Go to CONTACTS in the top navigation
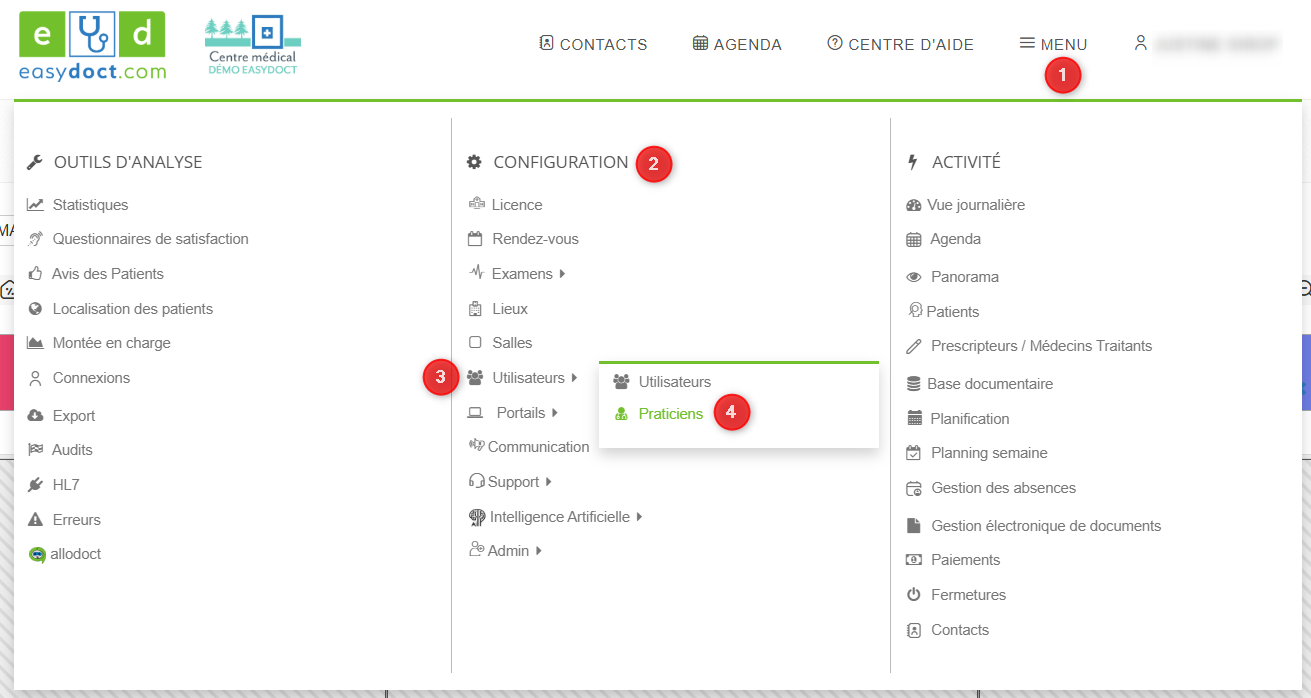 coord(593,44)
